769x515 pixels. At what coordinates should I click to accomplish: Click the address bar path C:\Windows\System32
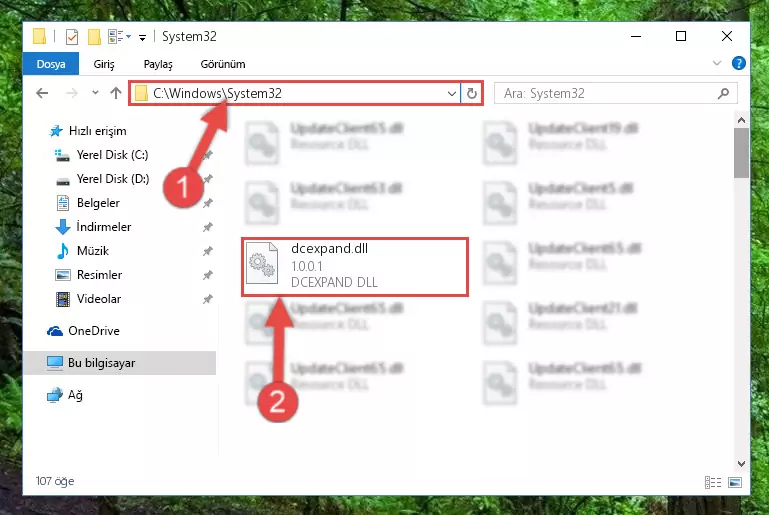(x=217, y=93)
